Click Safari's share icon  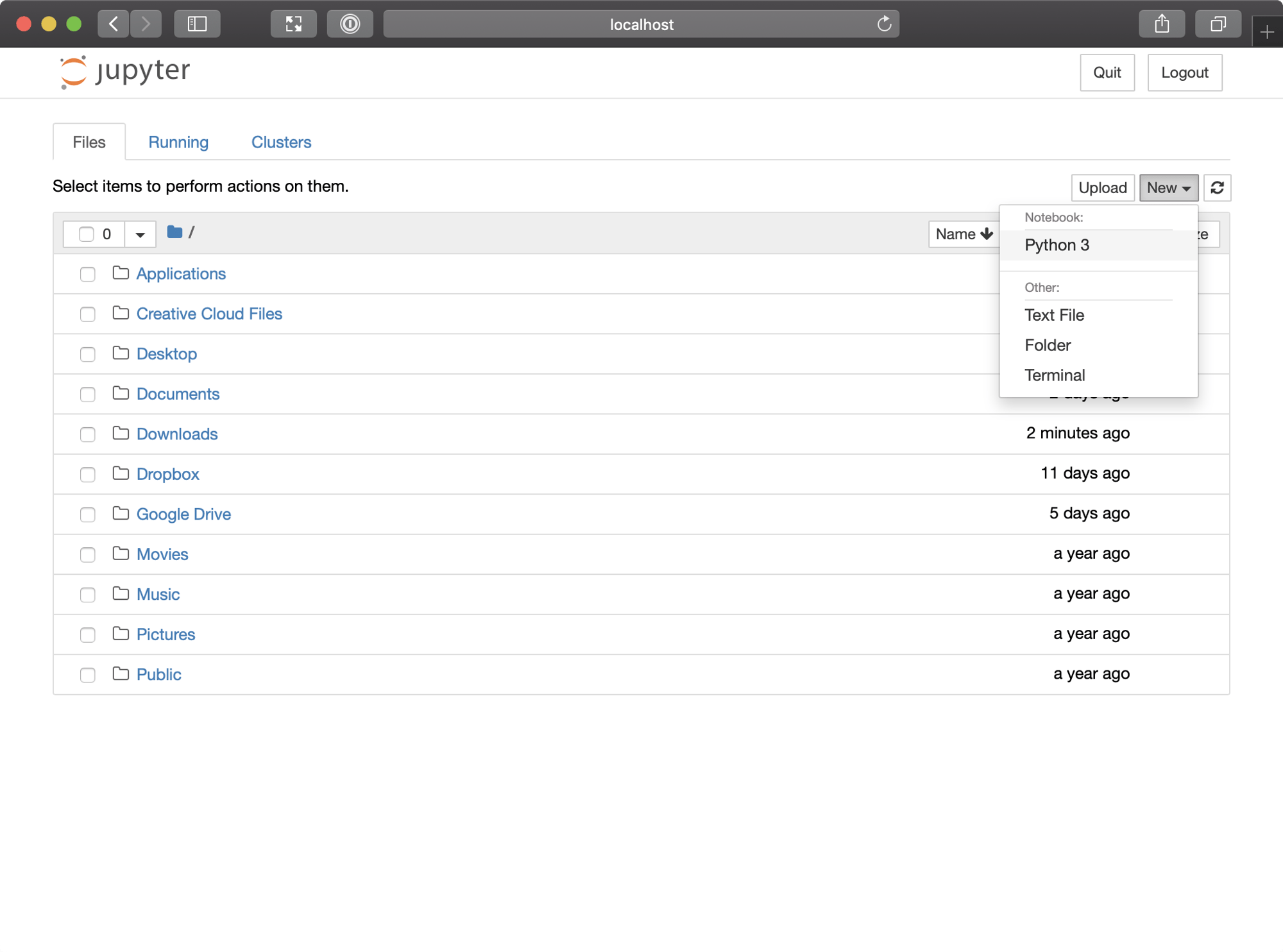[x=1162, y=24]
